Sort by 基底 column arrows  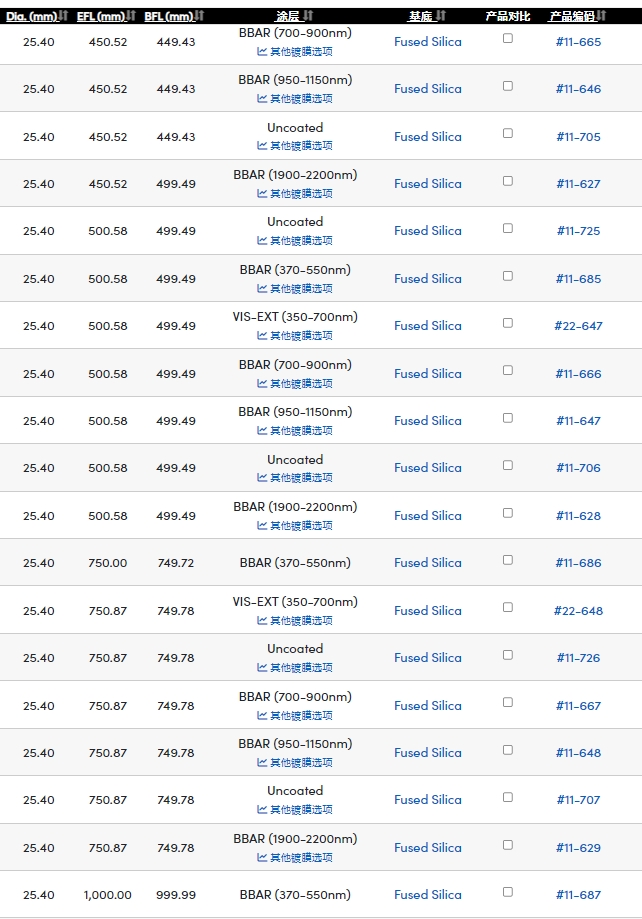pyautogui.click(x=441, y=16)
